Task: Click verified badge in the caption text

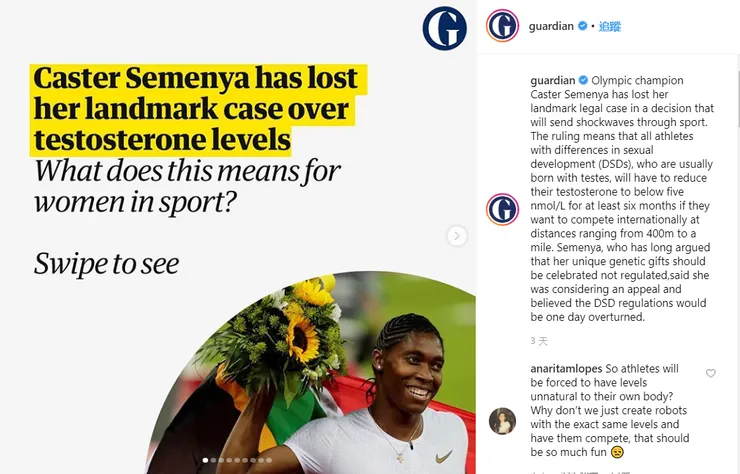Action: coord(584,80)
